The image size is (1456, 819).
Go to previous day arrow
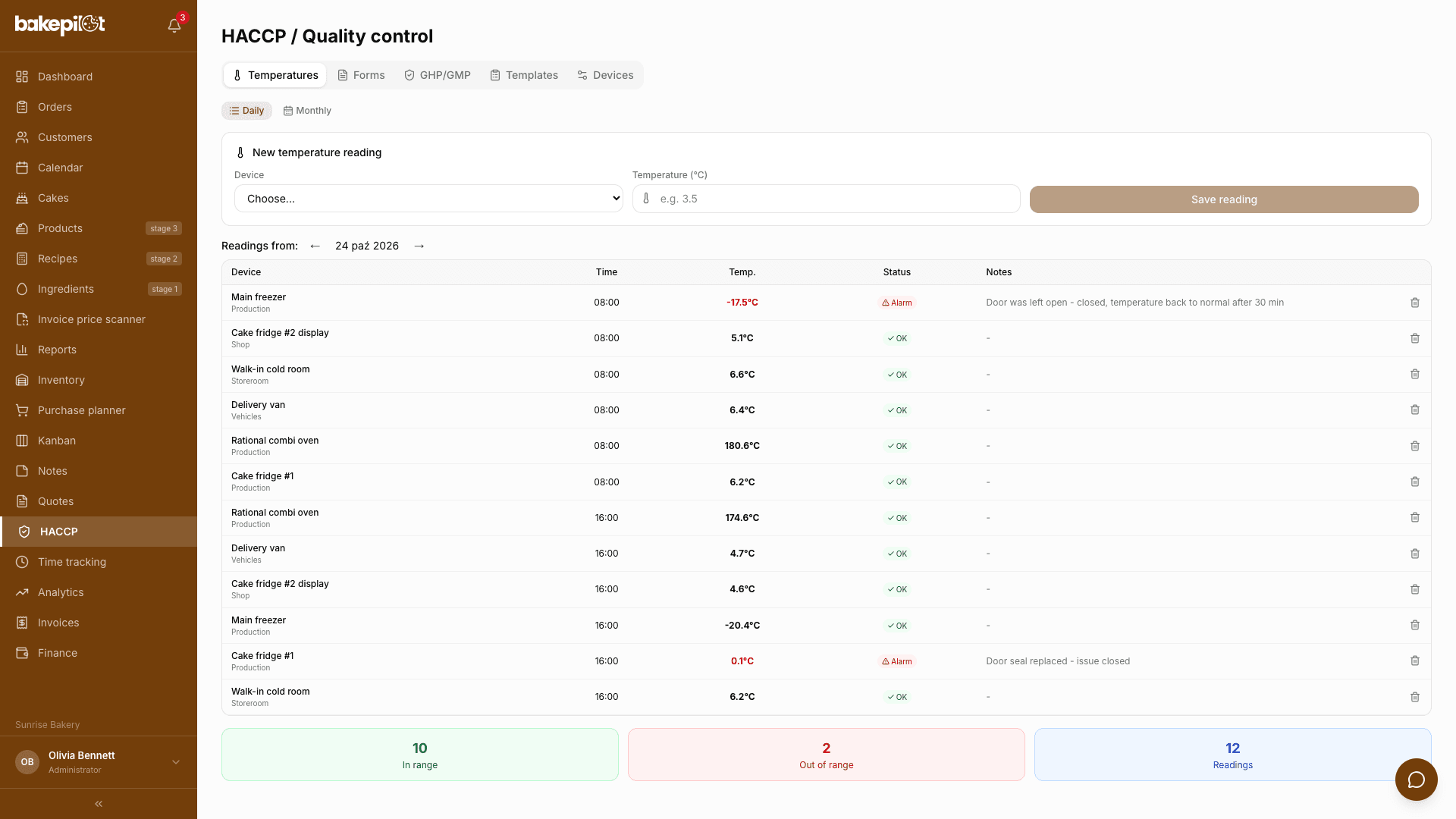coord(315,246)
